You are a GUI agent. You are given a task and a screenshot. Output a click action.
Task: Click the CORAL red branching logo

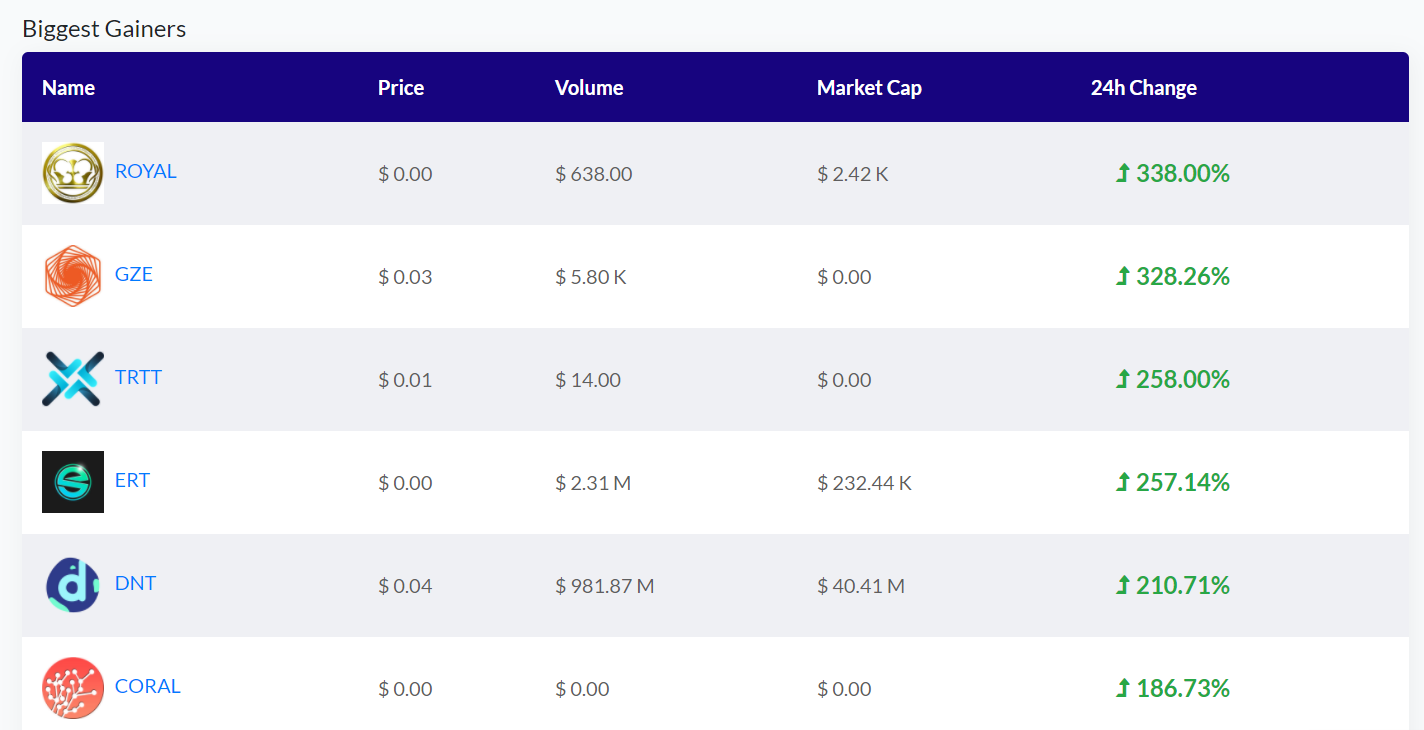pos(73,688)
